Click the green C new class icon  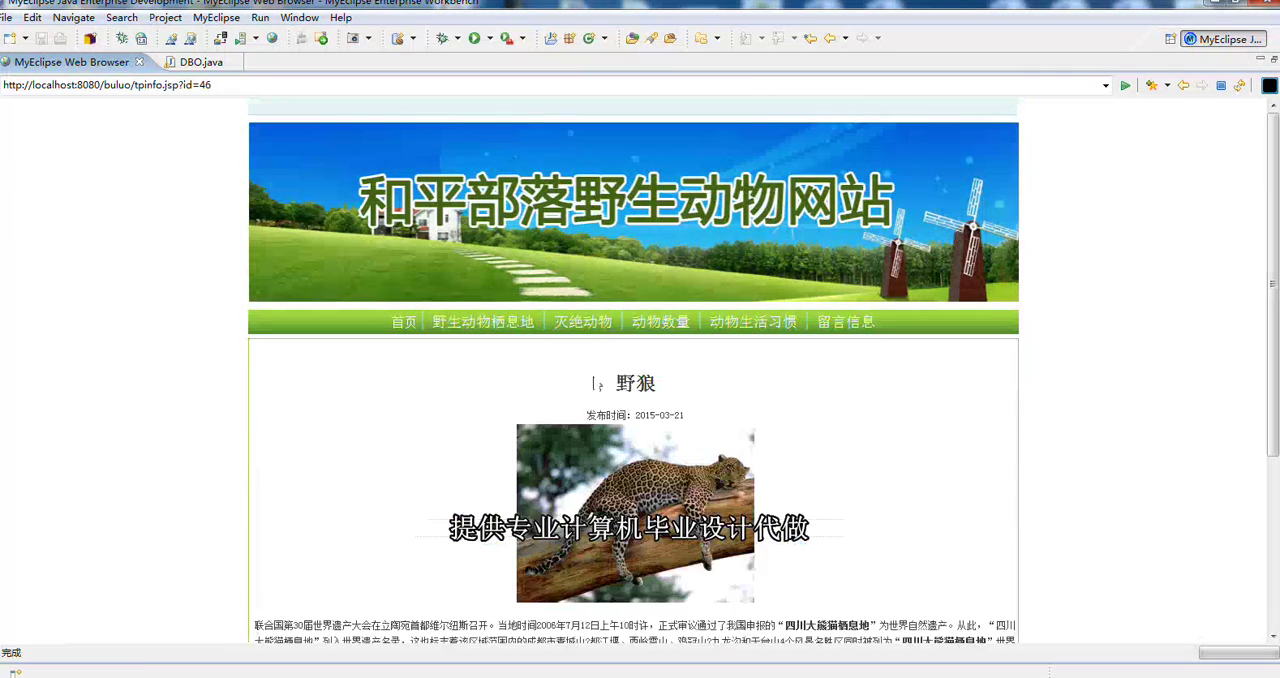tap(589, 38)
